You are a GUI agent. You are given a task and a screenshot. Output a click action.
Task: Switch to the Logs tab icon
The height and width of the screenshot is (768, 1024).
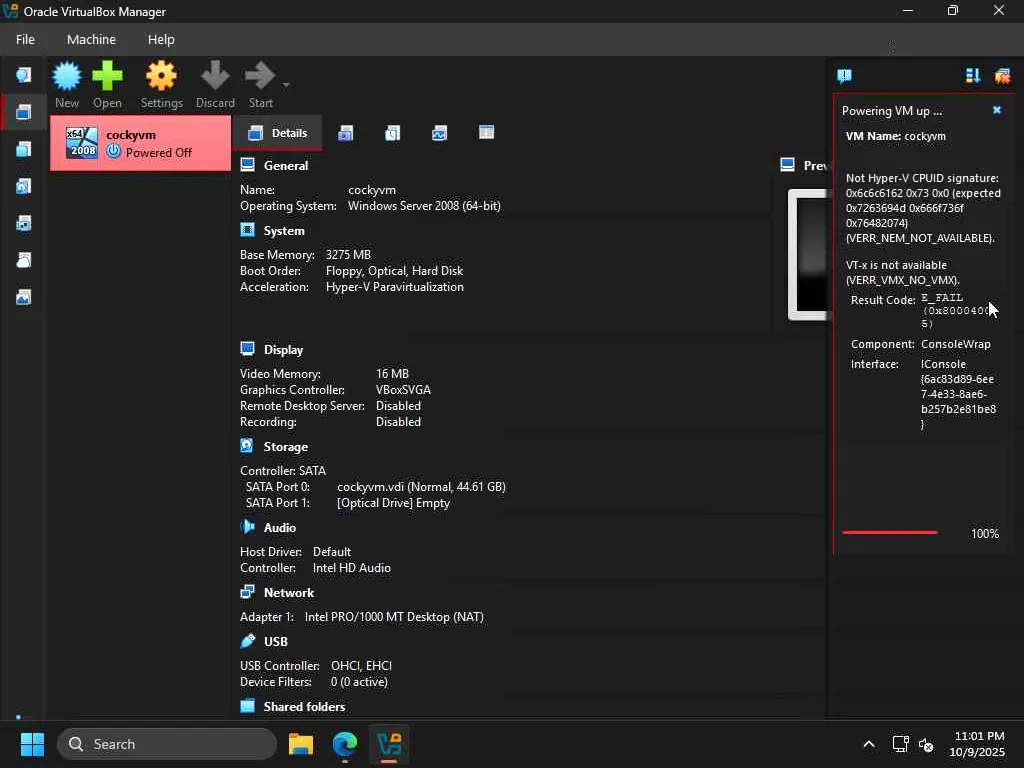pos(392,133)
